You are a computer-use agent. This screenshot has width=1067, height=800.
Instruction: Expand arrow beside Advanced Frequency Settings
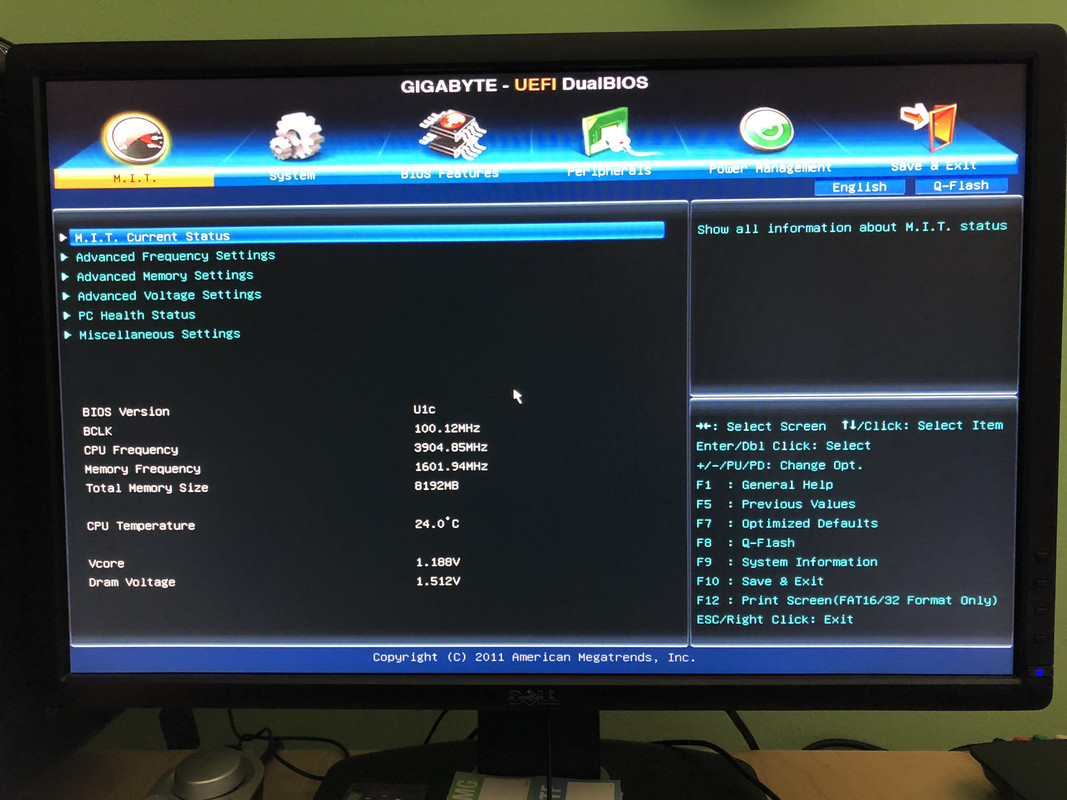[65, 257]
